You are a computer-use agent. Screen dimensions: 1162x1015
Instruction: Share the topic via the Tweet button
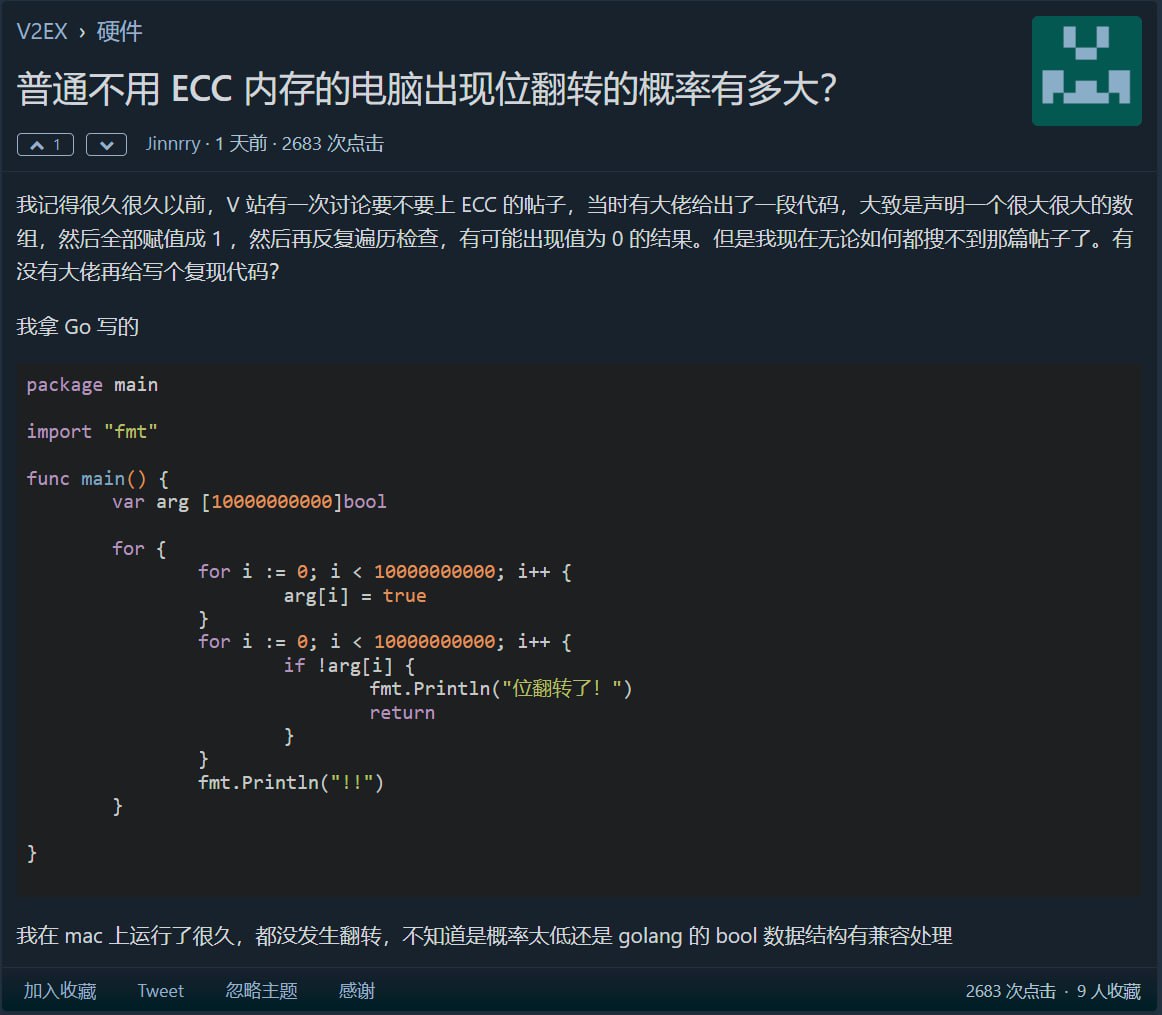pyautogui.click(x=160, y=991)
